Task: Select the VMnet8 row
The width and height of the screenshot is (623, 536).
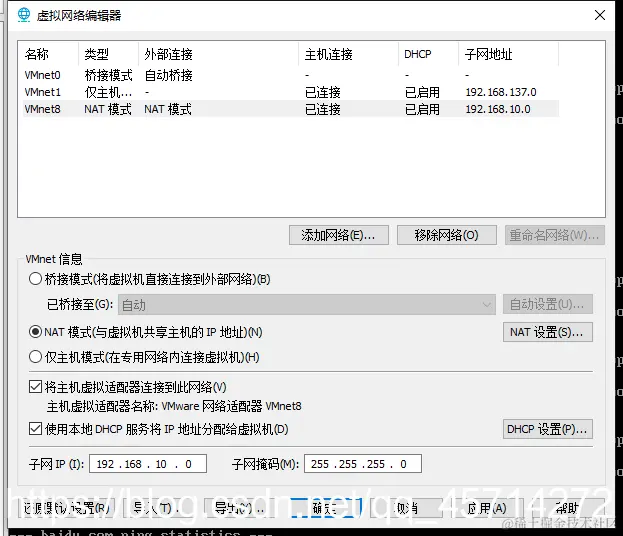Action: coord(291,109)
